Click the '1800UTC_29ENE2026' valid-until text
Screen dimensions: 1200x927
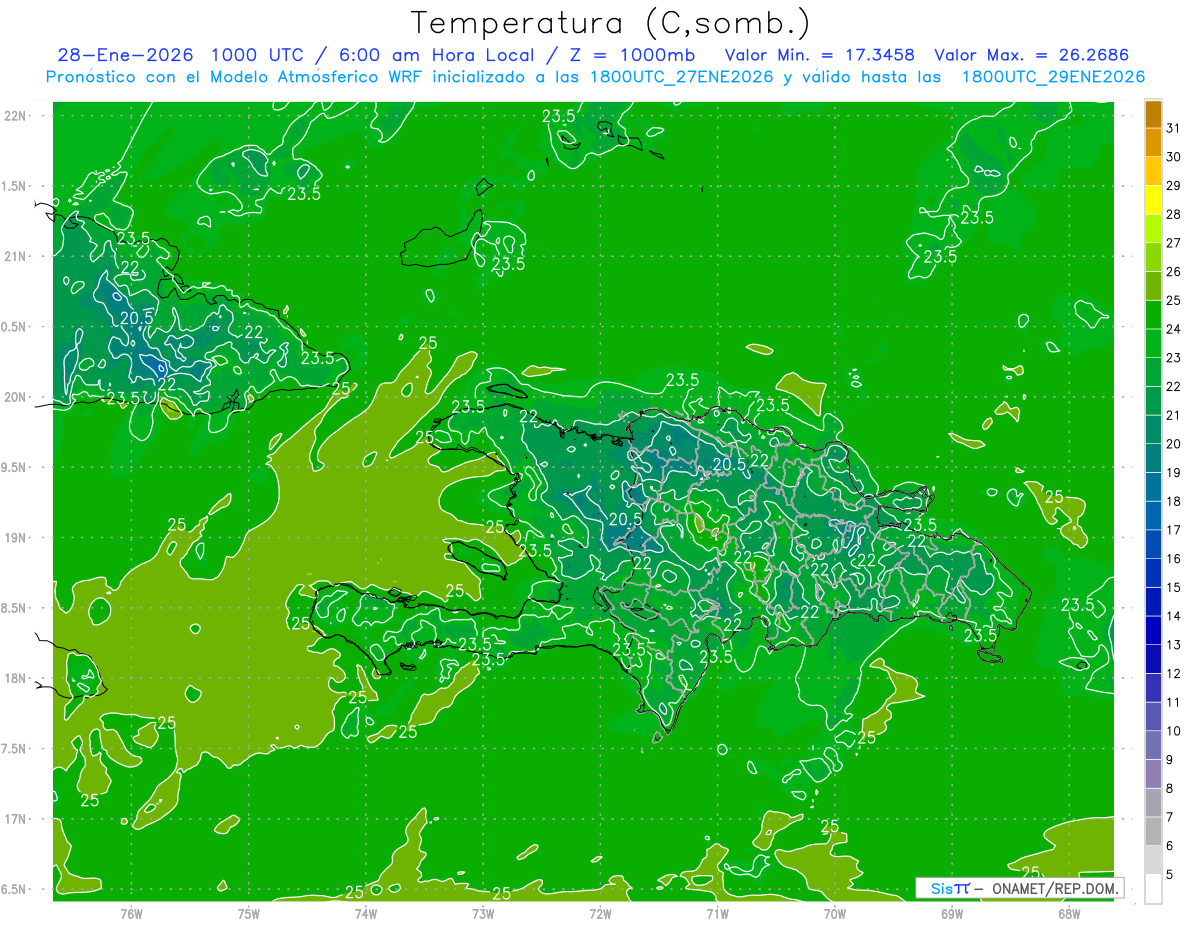[1053, 77]
